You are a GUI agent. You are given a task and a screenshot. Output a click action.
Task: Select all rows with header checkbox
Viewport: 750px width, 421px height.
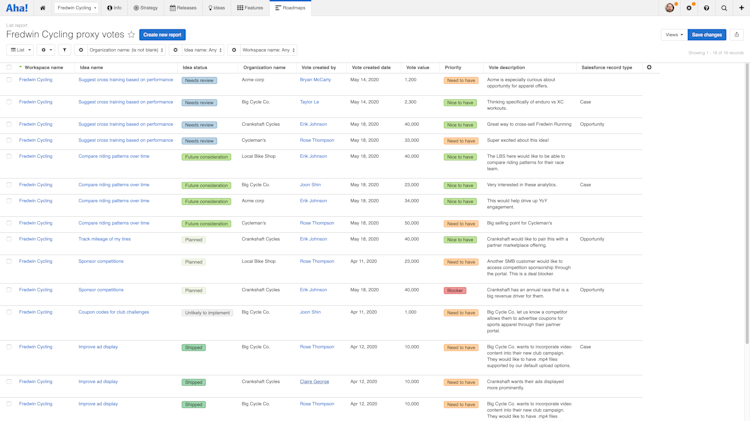click(9, 67)
